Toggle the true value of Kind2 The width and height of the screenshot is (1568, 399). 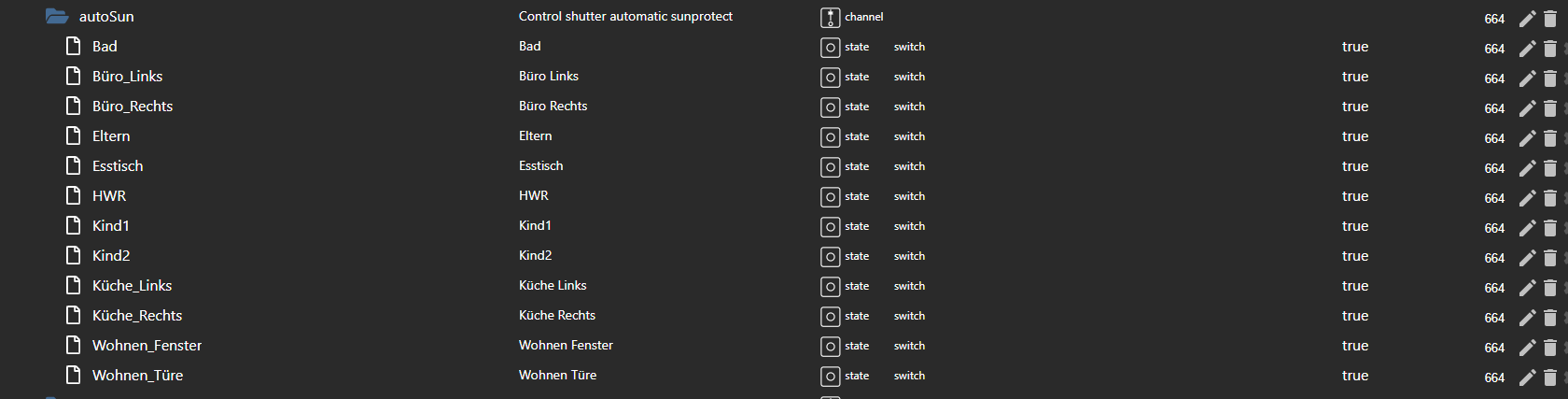[1355, 256]
